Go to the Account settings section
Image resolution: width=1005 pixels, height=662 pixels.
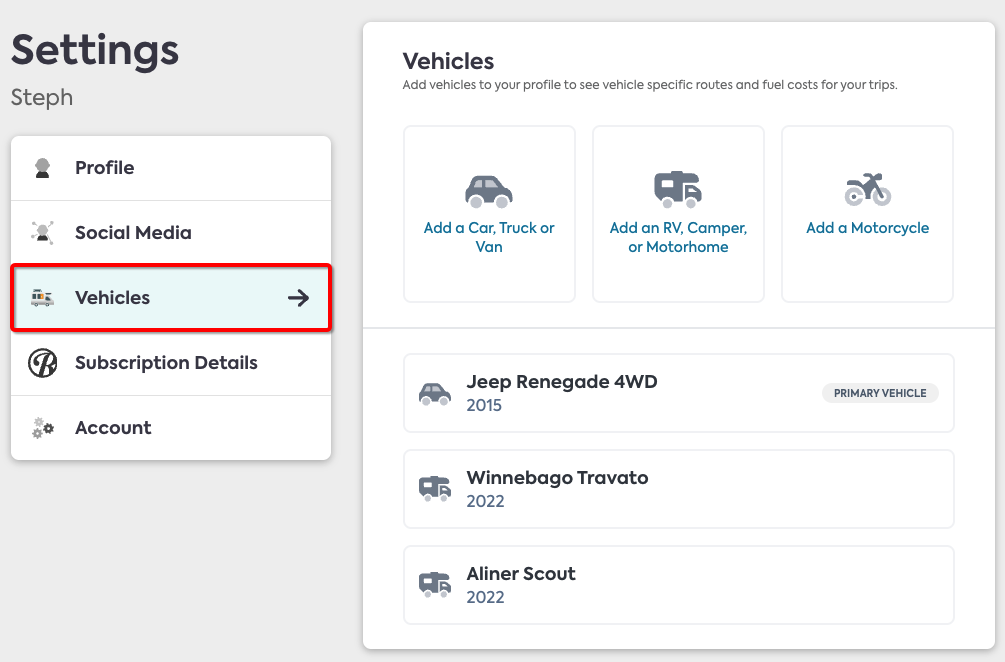[171, 428]
